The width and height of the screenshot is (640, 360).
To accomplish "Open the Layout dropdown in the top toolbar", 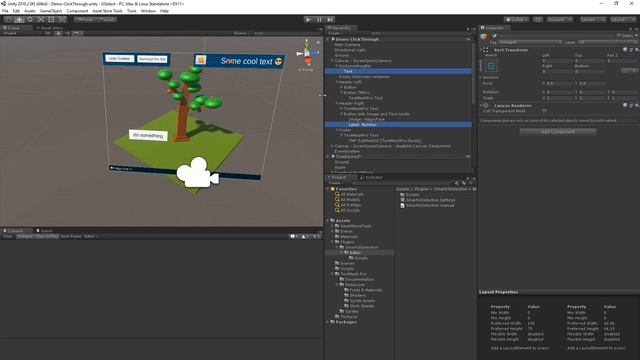I will point(623,20).
